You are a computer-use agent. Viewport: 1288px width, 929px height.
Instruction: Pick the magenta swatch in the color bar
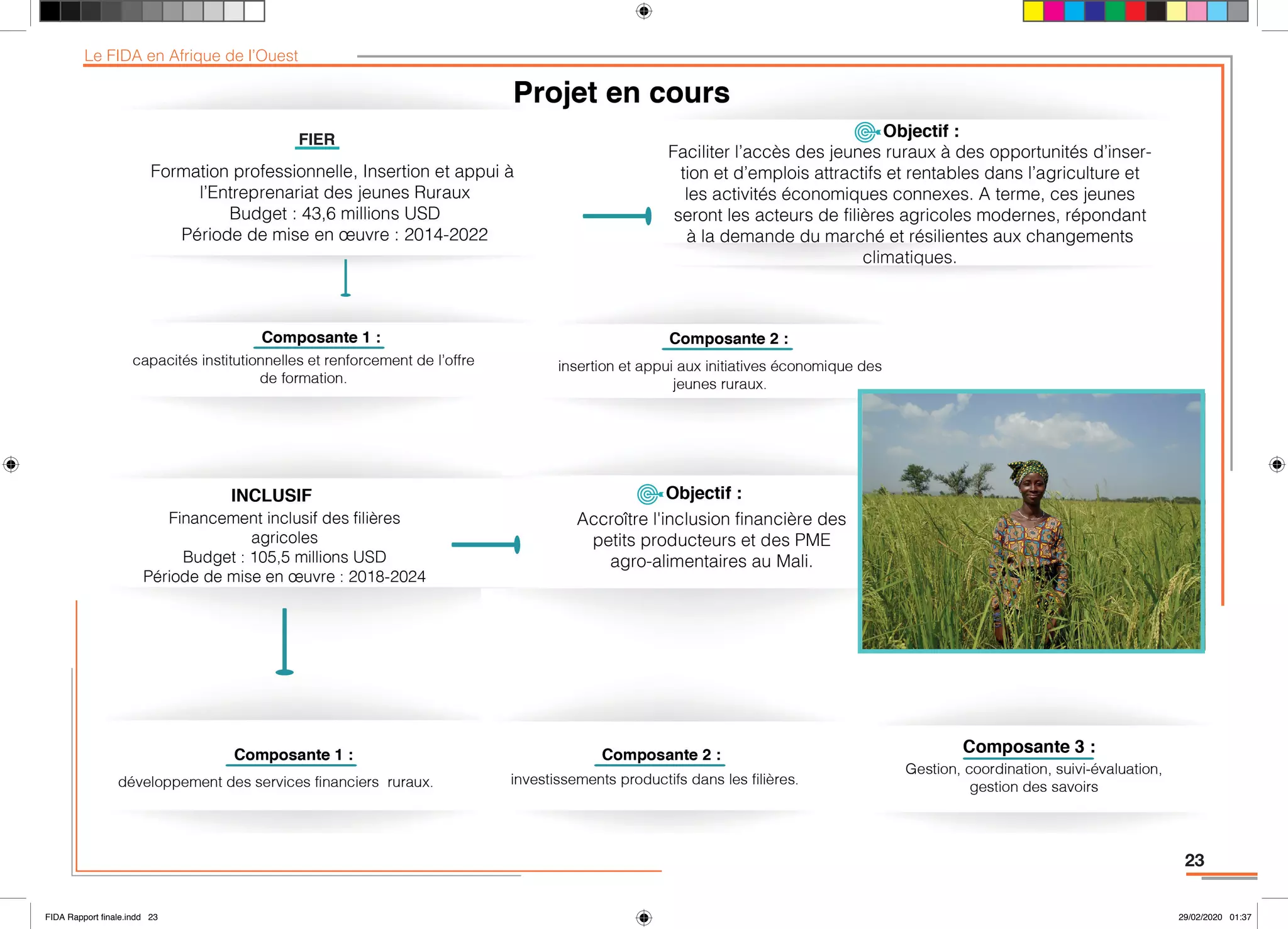1054,11
